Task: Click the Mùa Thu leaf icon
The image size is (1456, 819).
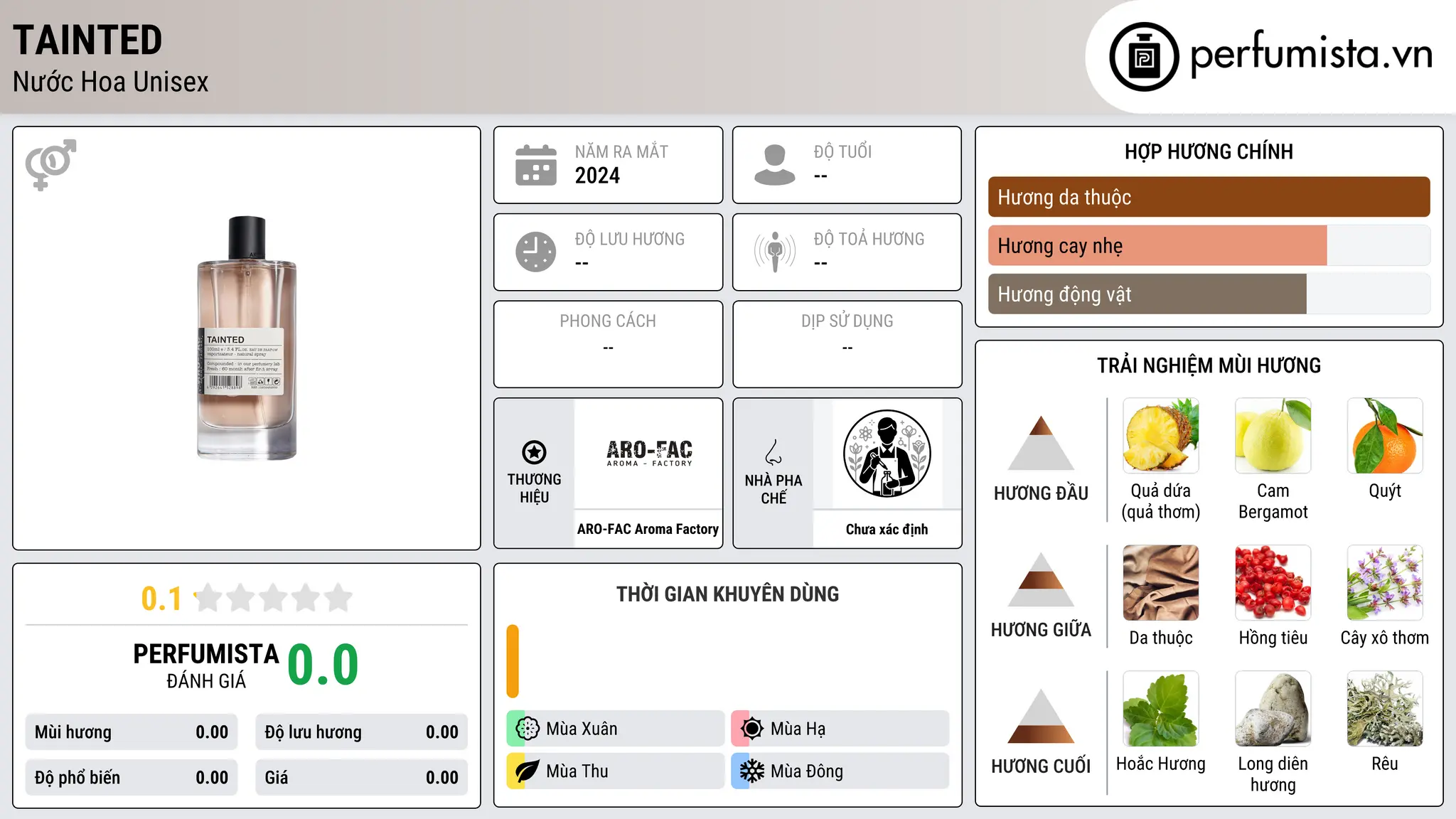Action: pyautogui.click(x=528, y=771)
